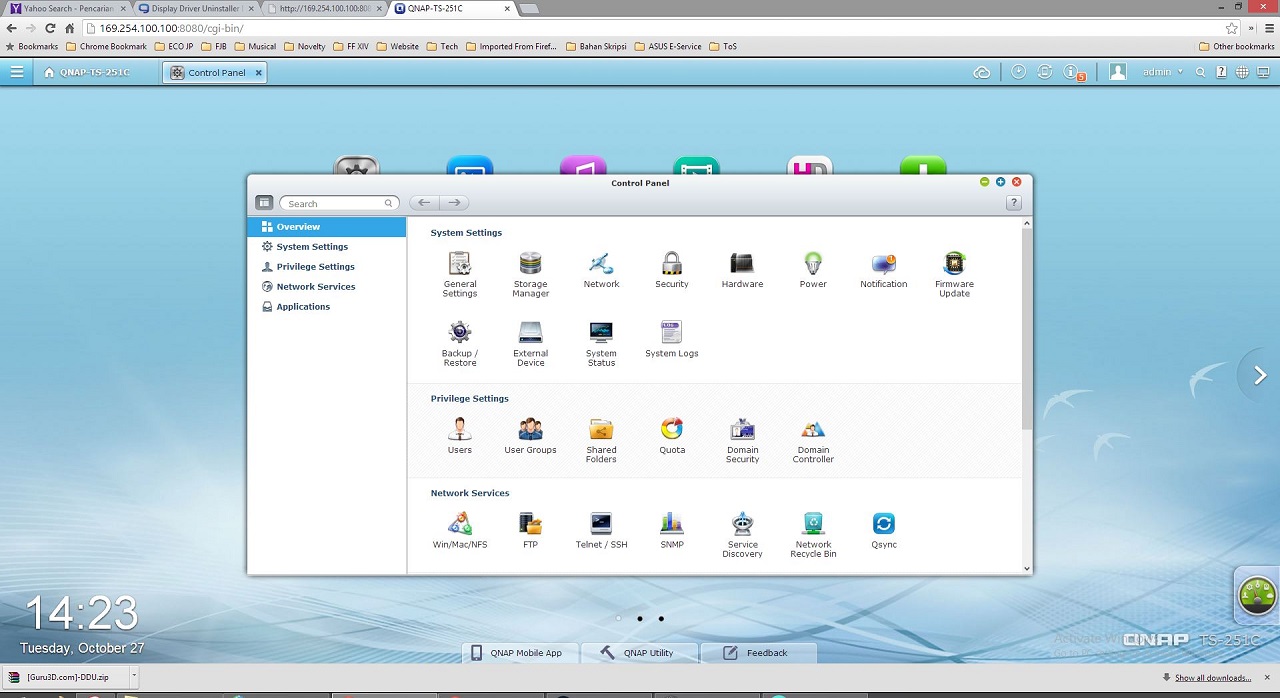The height and width of the screenshot is (698, 1280).
Task: Open the Qsync service icon
Action: click(883, 530)
